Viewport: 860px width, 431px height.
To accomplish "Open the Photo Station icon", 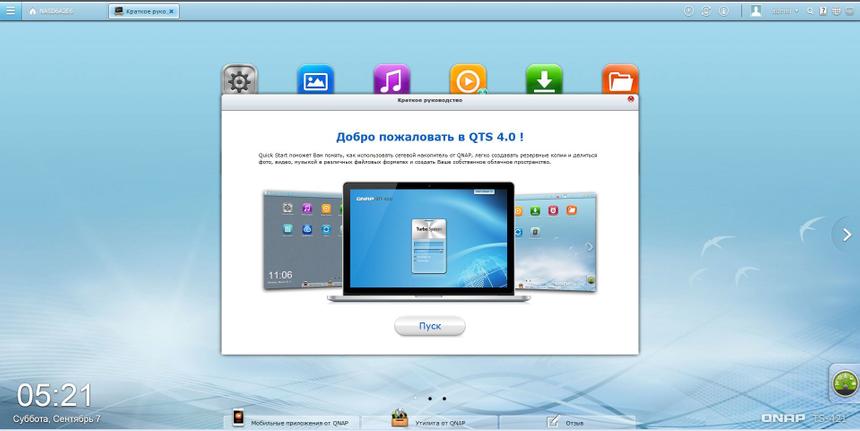I will (315, 80).
